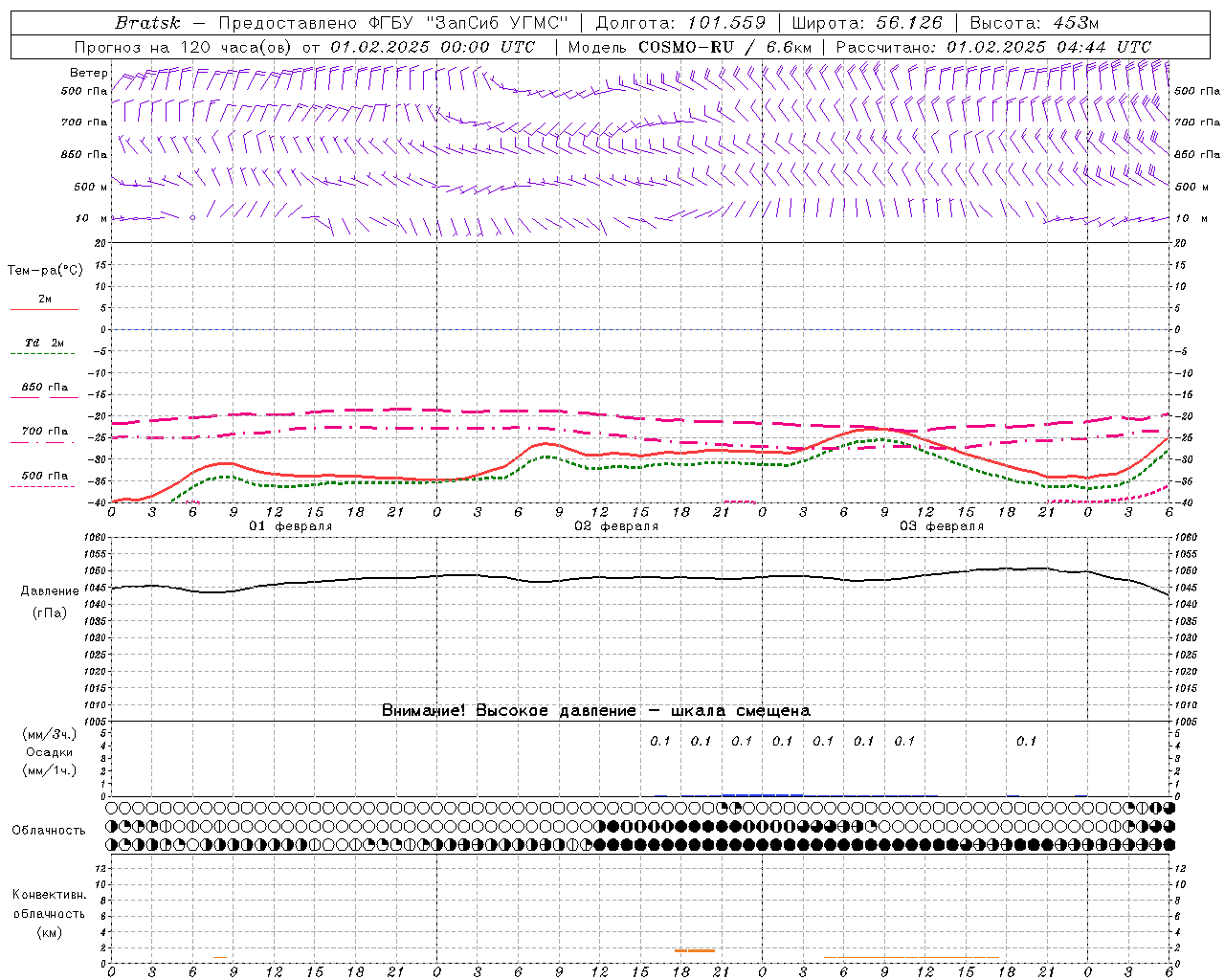The image size is (1225, 980).
Task: Click the '(мм/1ч.)' precipitation unit label
Action: coord(50,770)
